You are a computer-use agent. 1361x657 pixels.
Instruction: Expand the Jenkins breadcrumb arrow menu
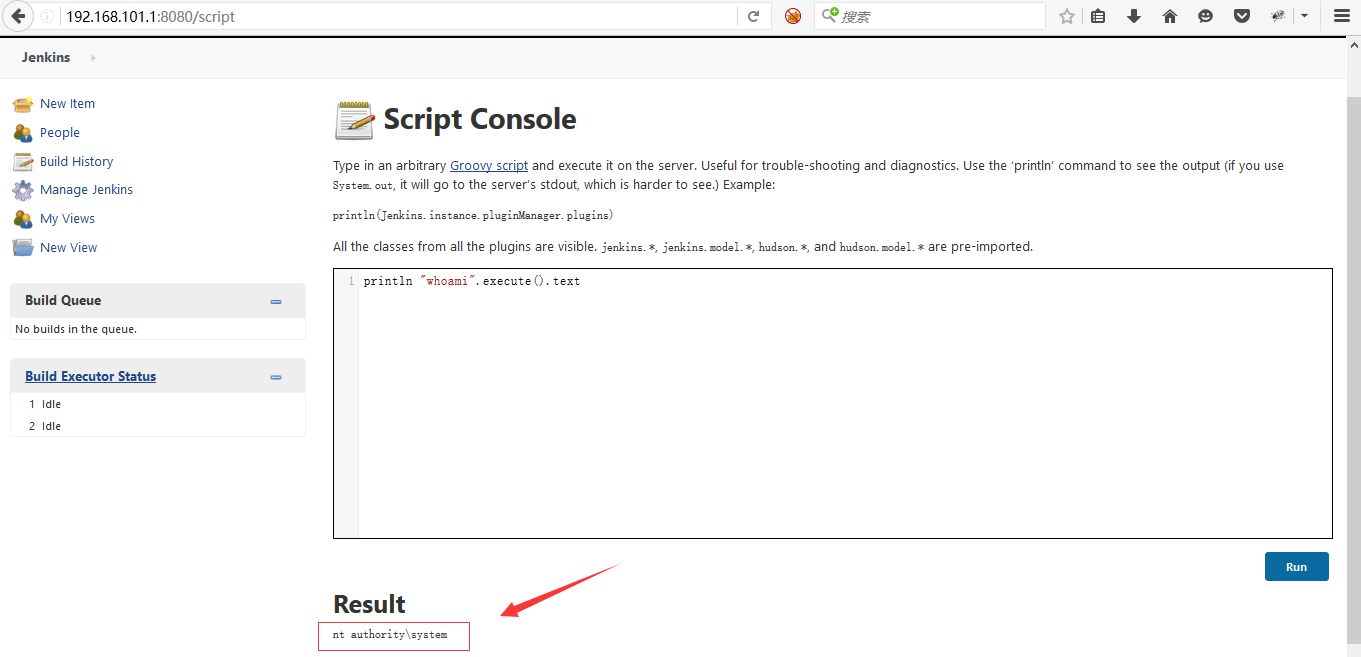pos(93,58)
